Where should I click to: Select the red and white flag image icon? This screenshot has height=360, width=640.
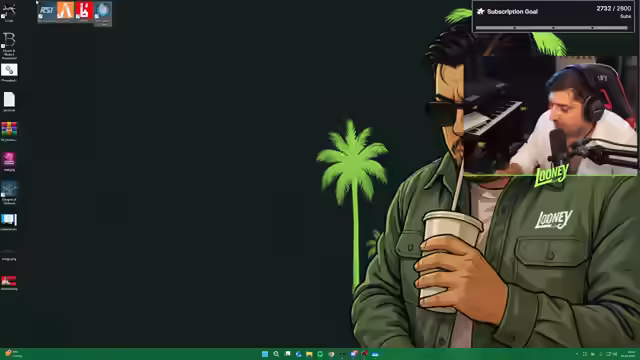9,282
